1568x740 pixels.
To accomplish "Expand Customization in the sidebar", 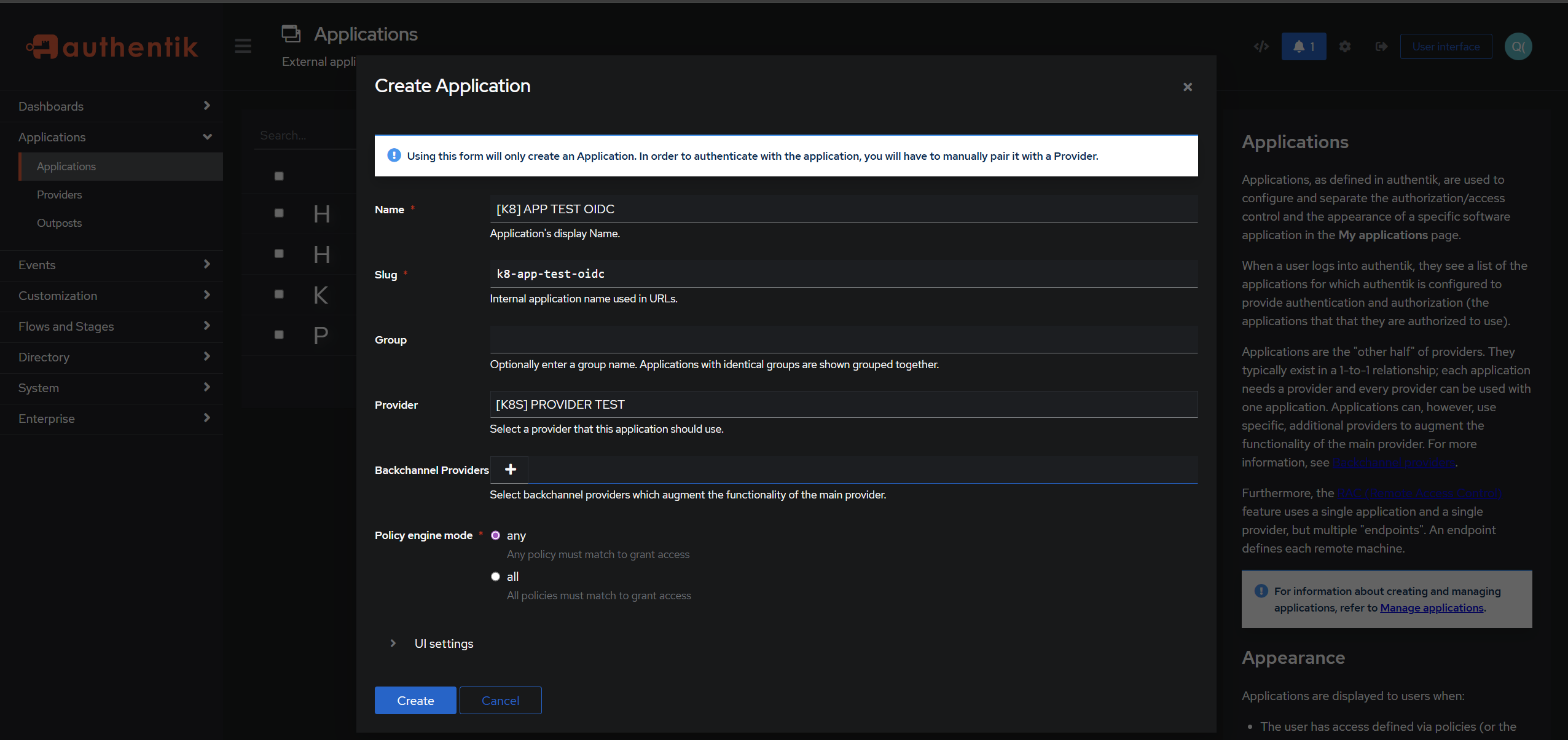I will point(112,296).
